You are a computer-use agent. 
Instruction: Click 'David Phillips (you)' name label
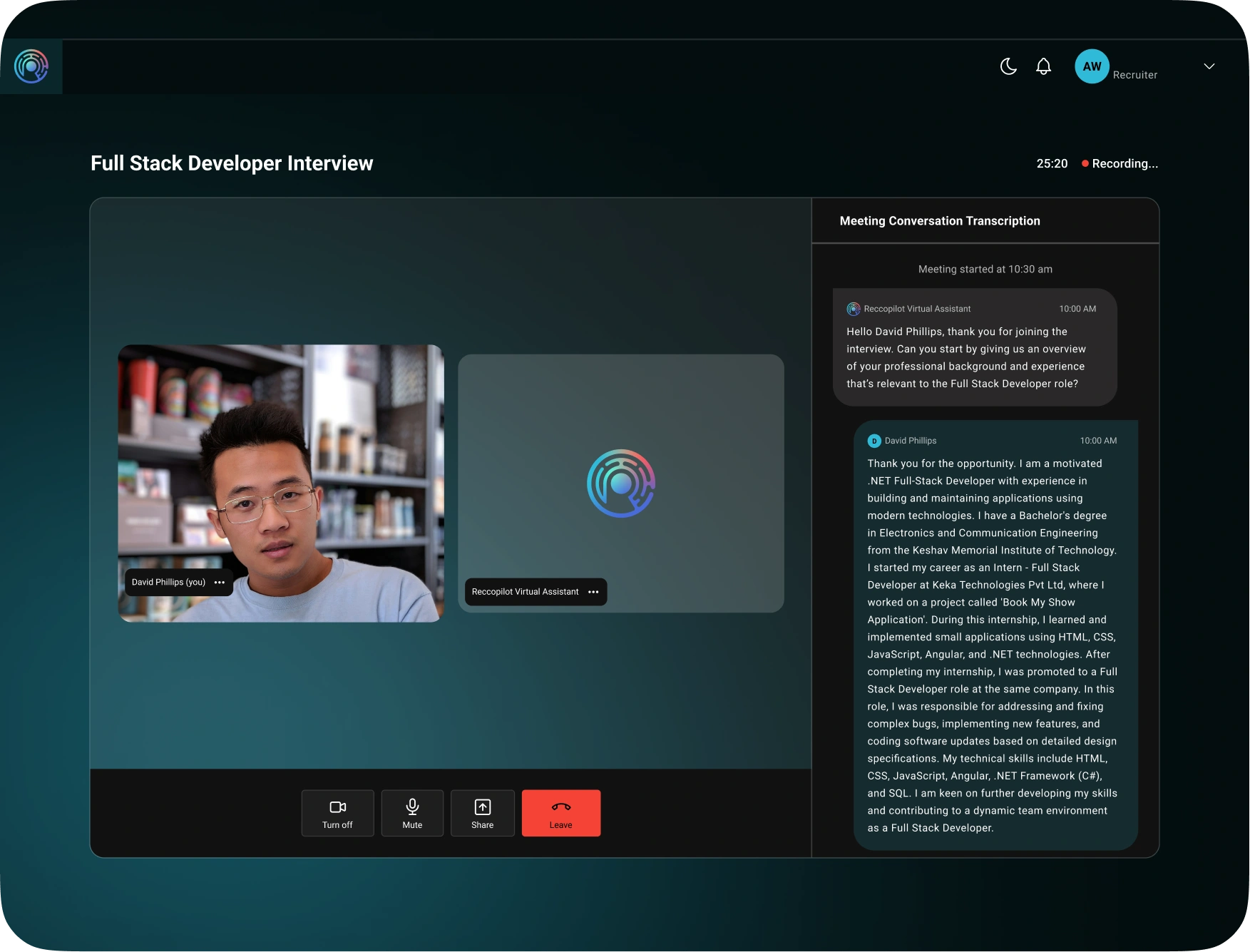click(168, 583)
